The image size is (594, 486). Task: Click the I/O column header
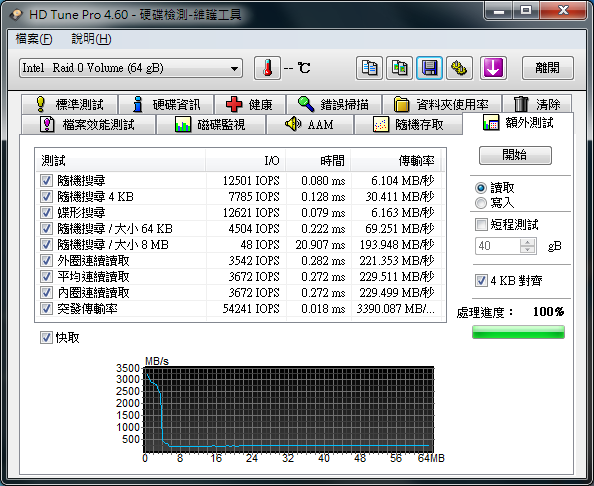[245, 161]
